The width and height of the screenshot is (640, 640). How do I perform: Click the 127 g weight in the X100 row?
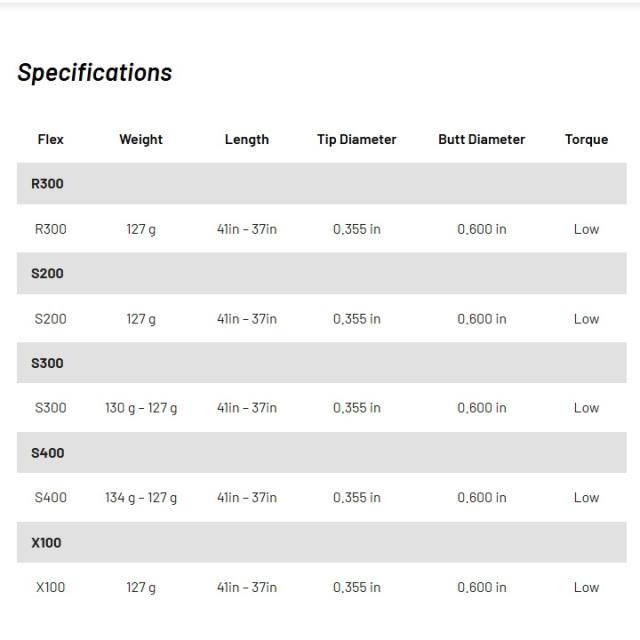tap(141, 587)
